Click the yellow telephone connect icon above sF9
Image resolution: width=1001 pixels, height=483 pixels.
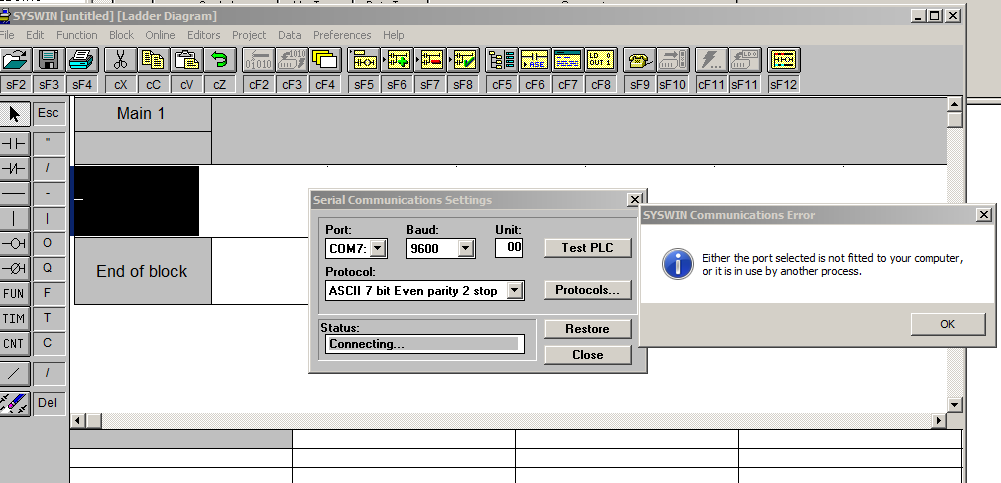pyautogui.click(x=640, y=60)
